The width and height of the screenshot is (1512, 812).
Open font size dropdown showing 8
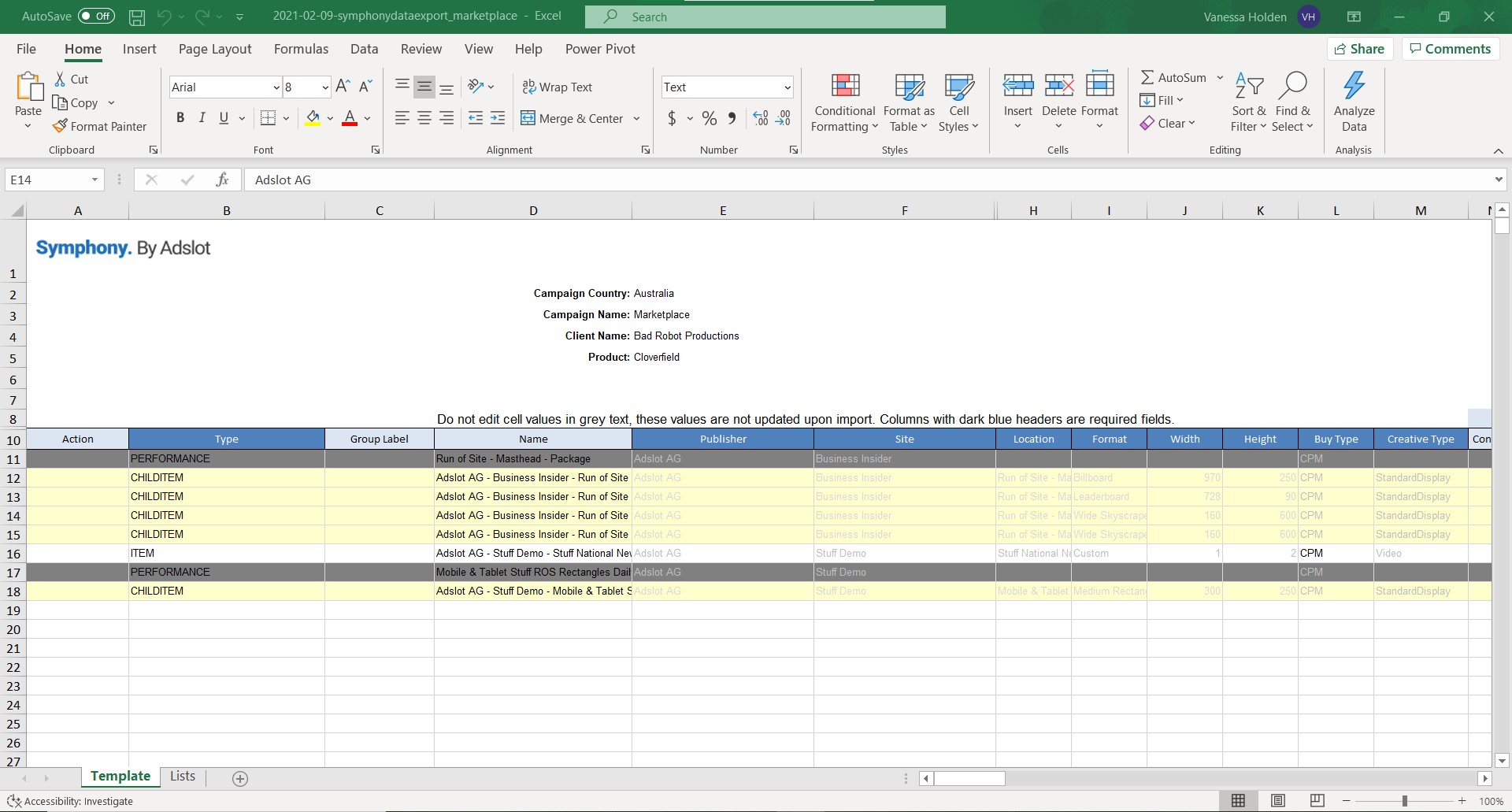tap(325, 87)
